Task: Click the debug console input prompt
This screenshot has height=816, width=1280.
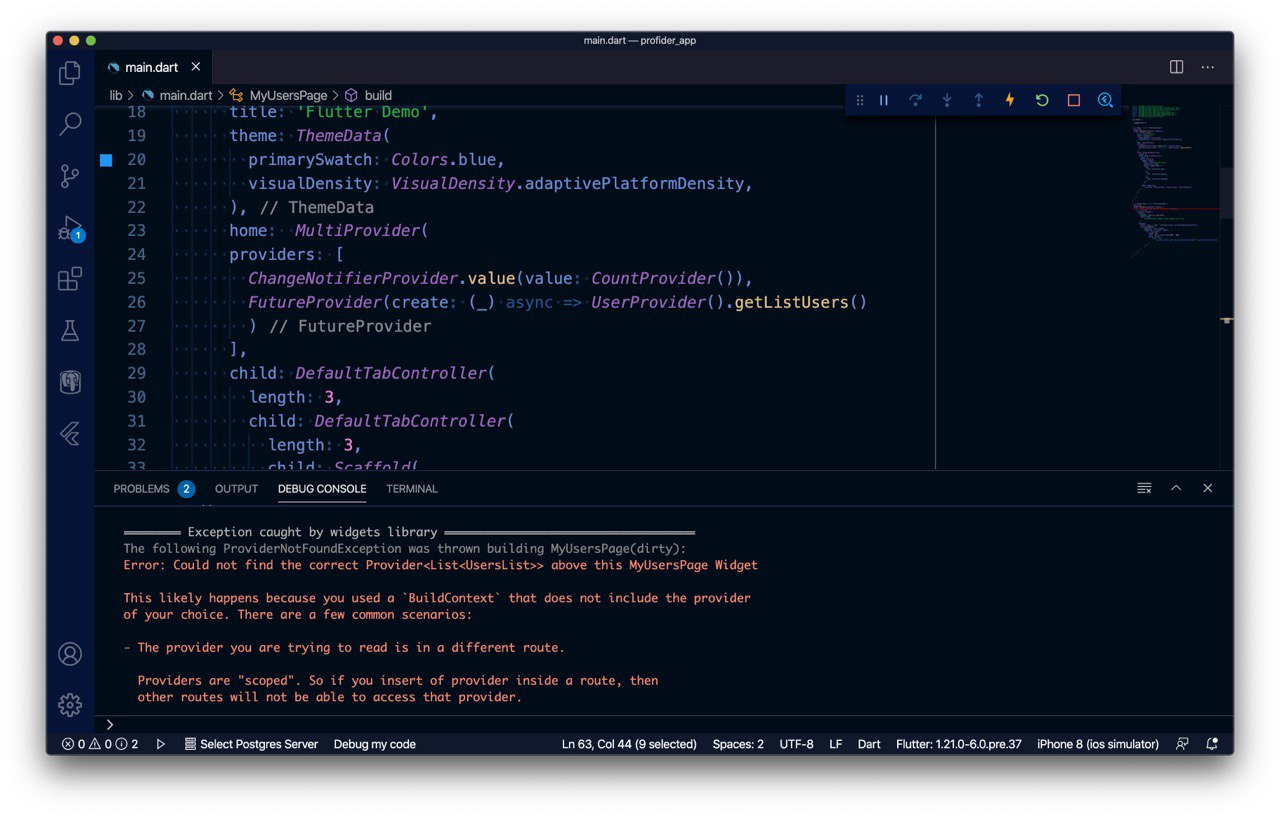Action: [664, 724]
